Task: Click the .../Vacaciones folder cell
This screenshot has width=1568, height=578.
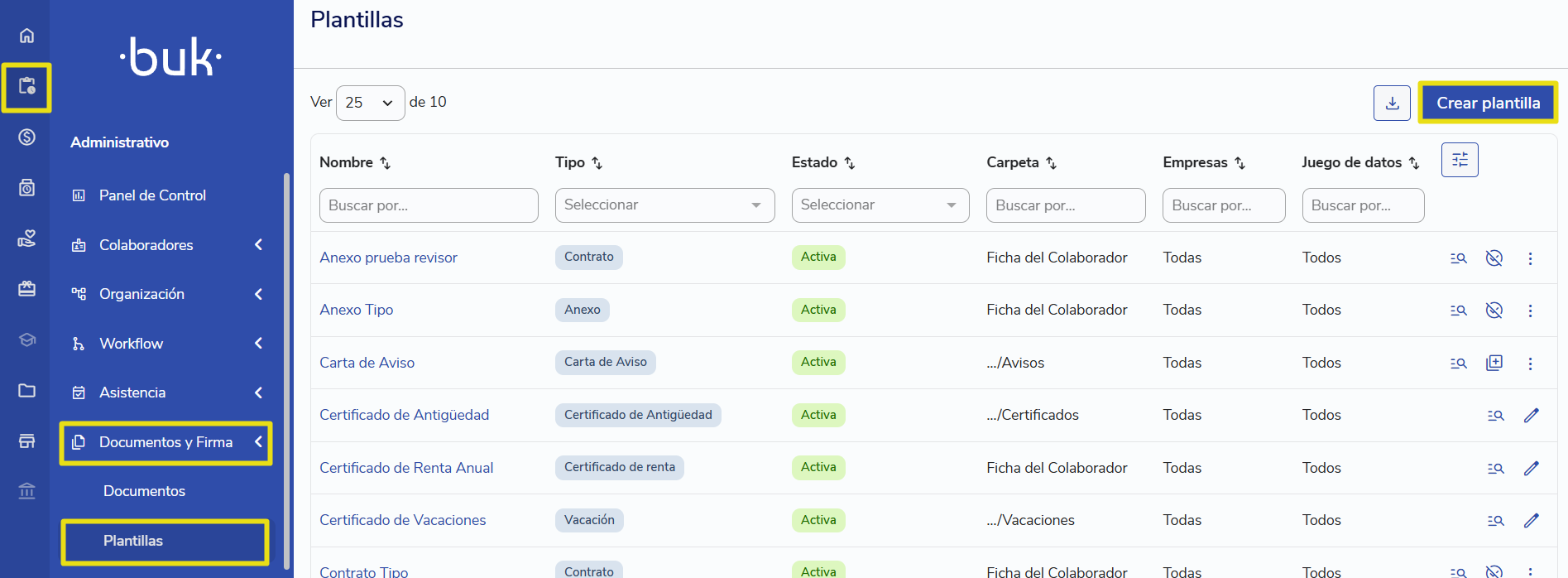Action: coord(1030,520)
